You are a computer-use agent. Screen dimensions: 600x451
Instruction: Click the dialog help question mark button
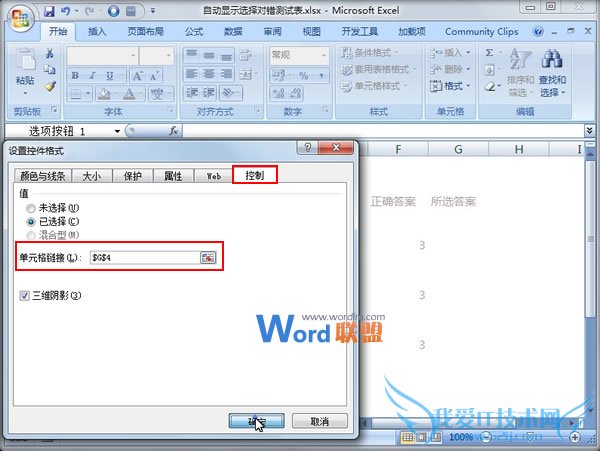point(308,148)
